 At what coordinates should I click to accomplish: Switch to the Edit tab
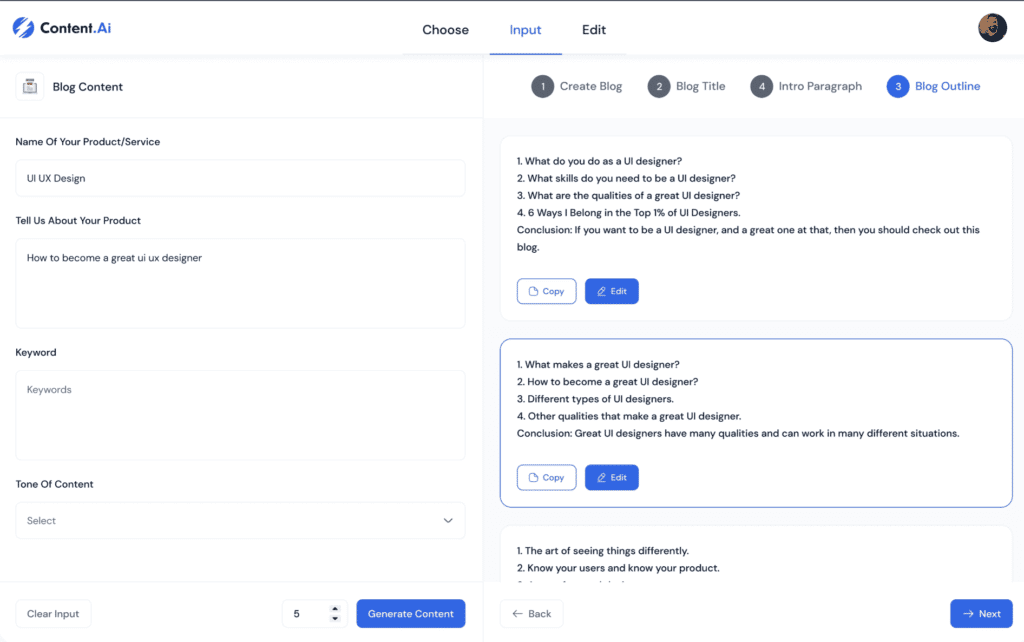click(594, 30)
